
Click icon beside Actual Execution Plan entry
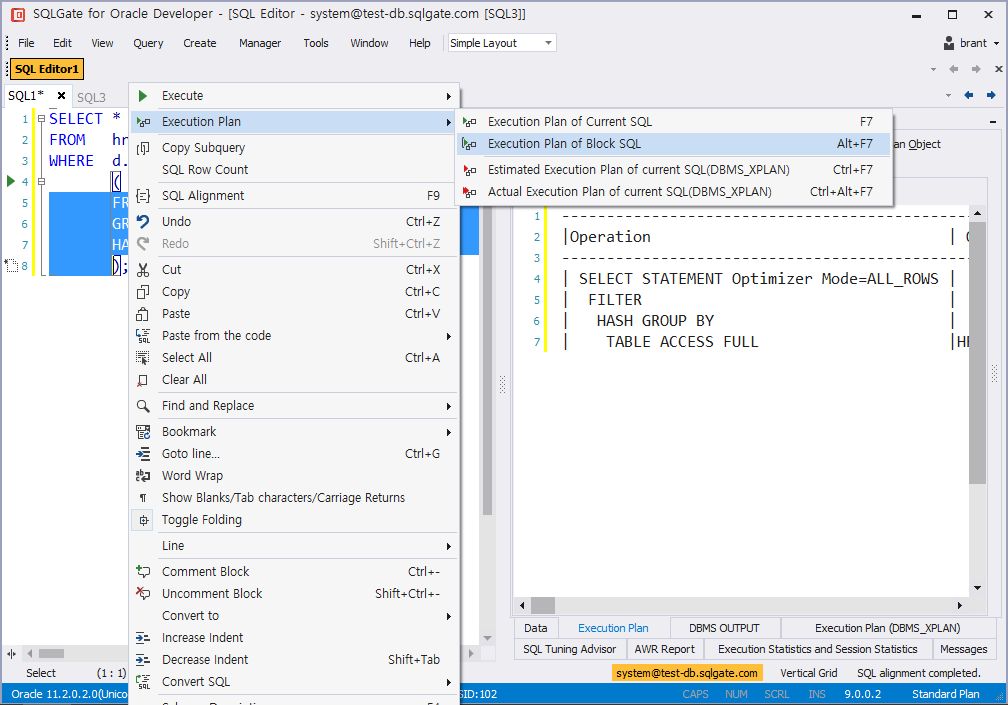click(x=470, y=192)
